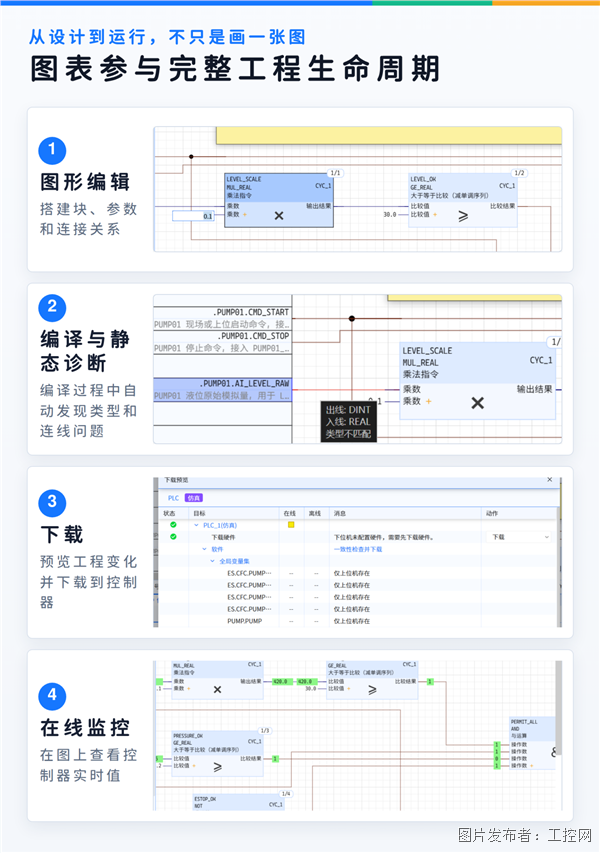Viewport: 600px width, 853px height.
Task: Click the purple 仿真 tag
Action: 194,498
